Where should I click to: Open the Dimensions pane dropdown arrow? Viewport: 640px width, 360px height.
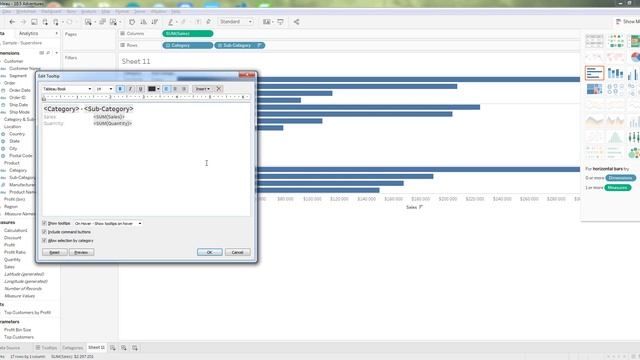pyautogui.click(x=56, y=53)
